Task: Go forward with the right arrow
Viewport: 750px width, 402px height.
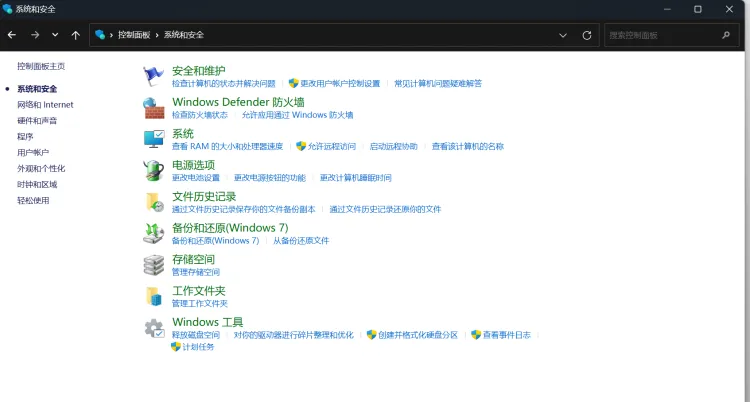Action: 35,35
